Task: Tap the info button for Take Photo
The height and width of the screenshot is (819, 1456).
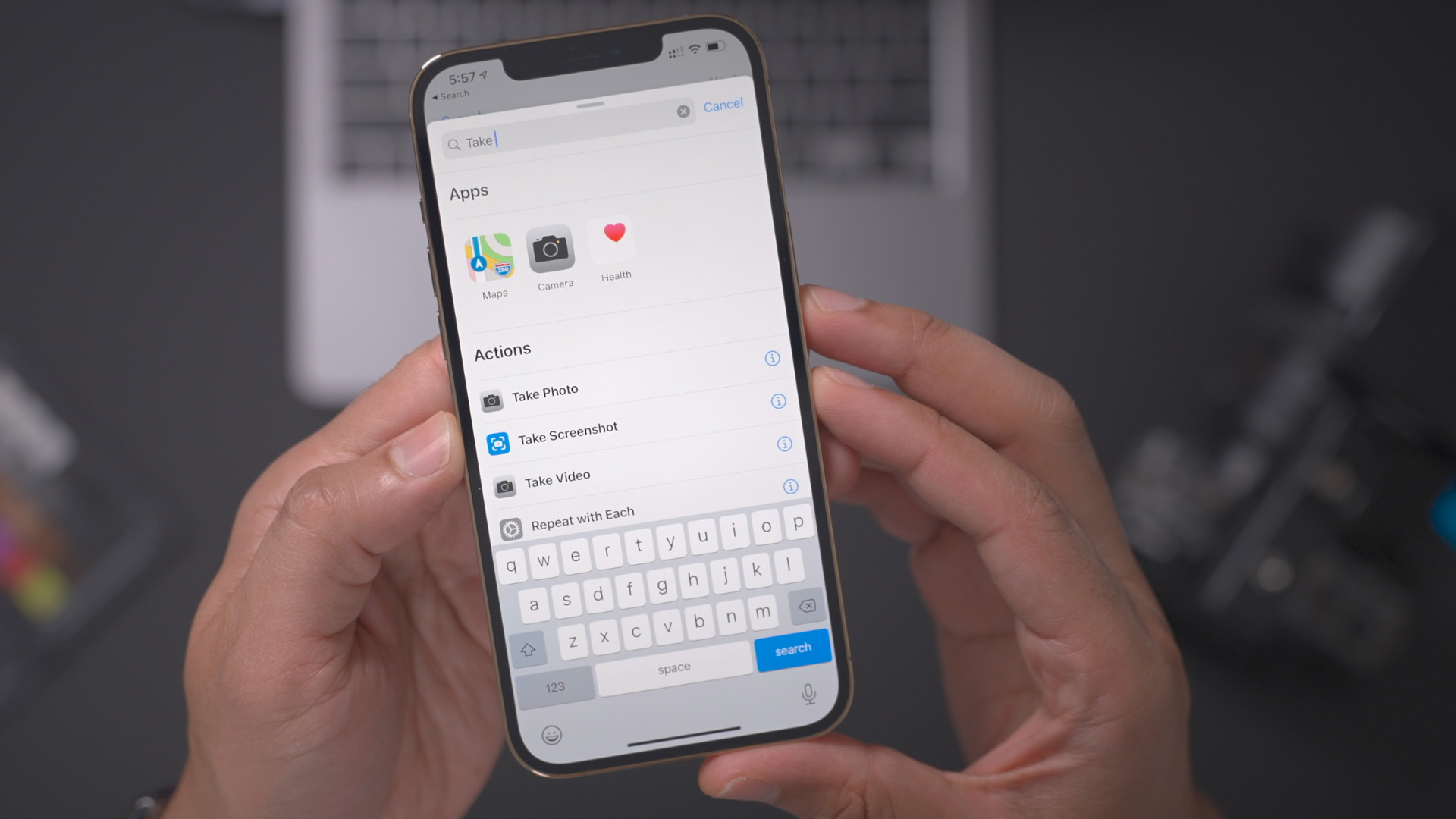Action: click(x=779, y=401)
